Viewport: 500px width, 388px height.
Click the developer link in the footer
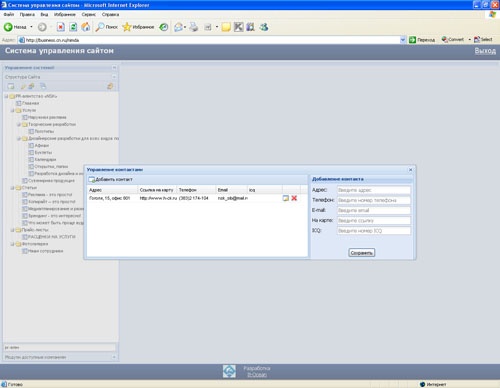(x=257, y=375)
